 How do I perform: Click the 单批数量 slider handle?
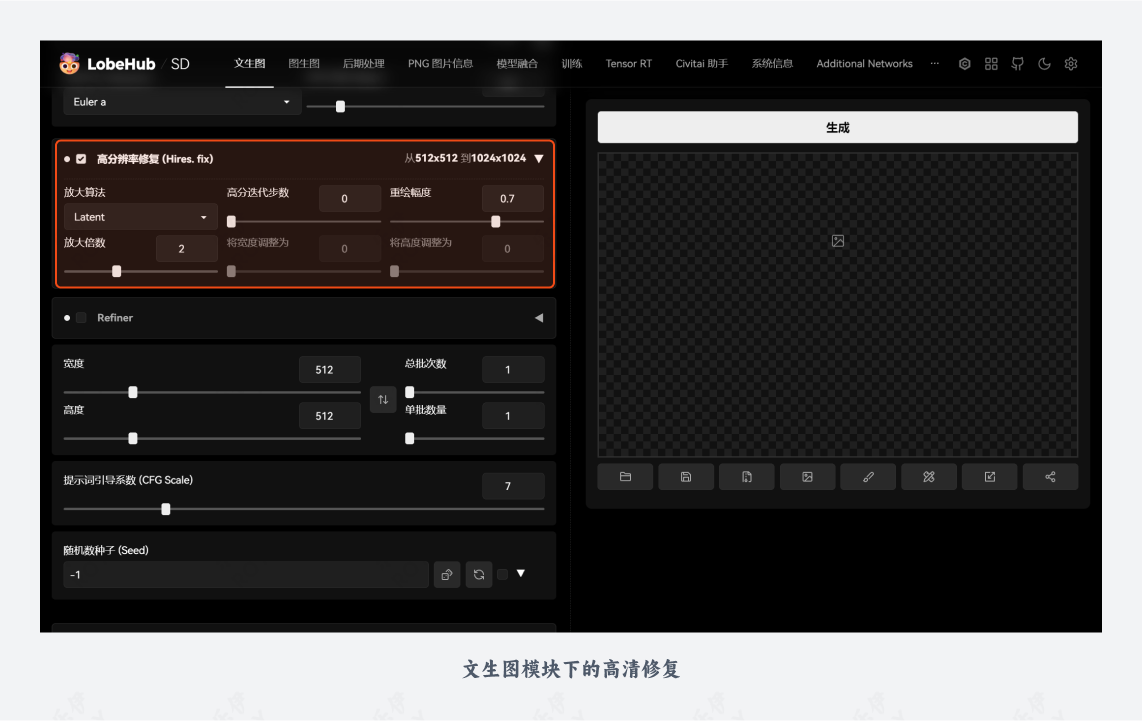410,438
